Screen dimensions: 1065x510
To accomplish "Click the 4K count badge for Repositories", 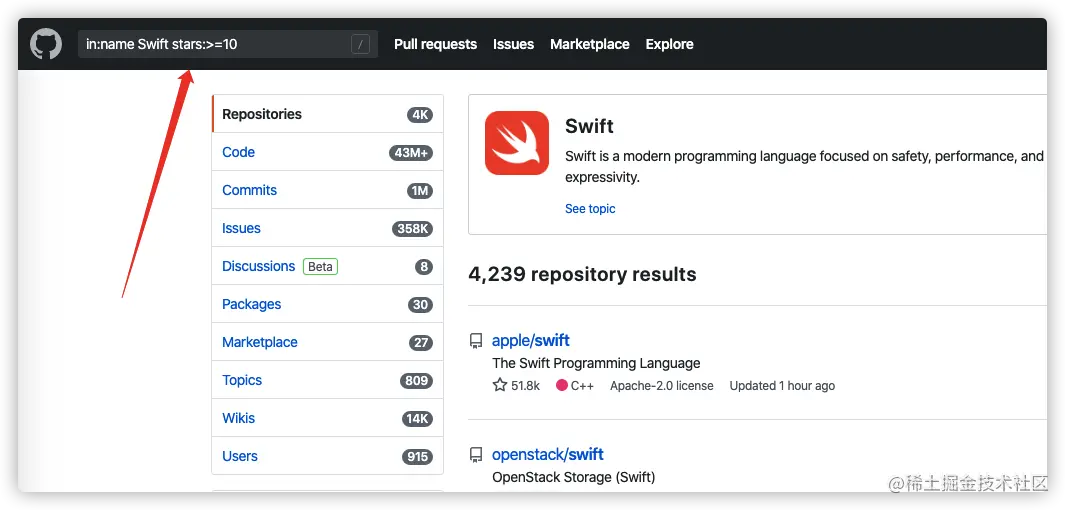I will point(420,115).
